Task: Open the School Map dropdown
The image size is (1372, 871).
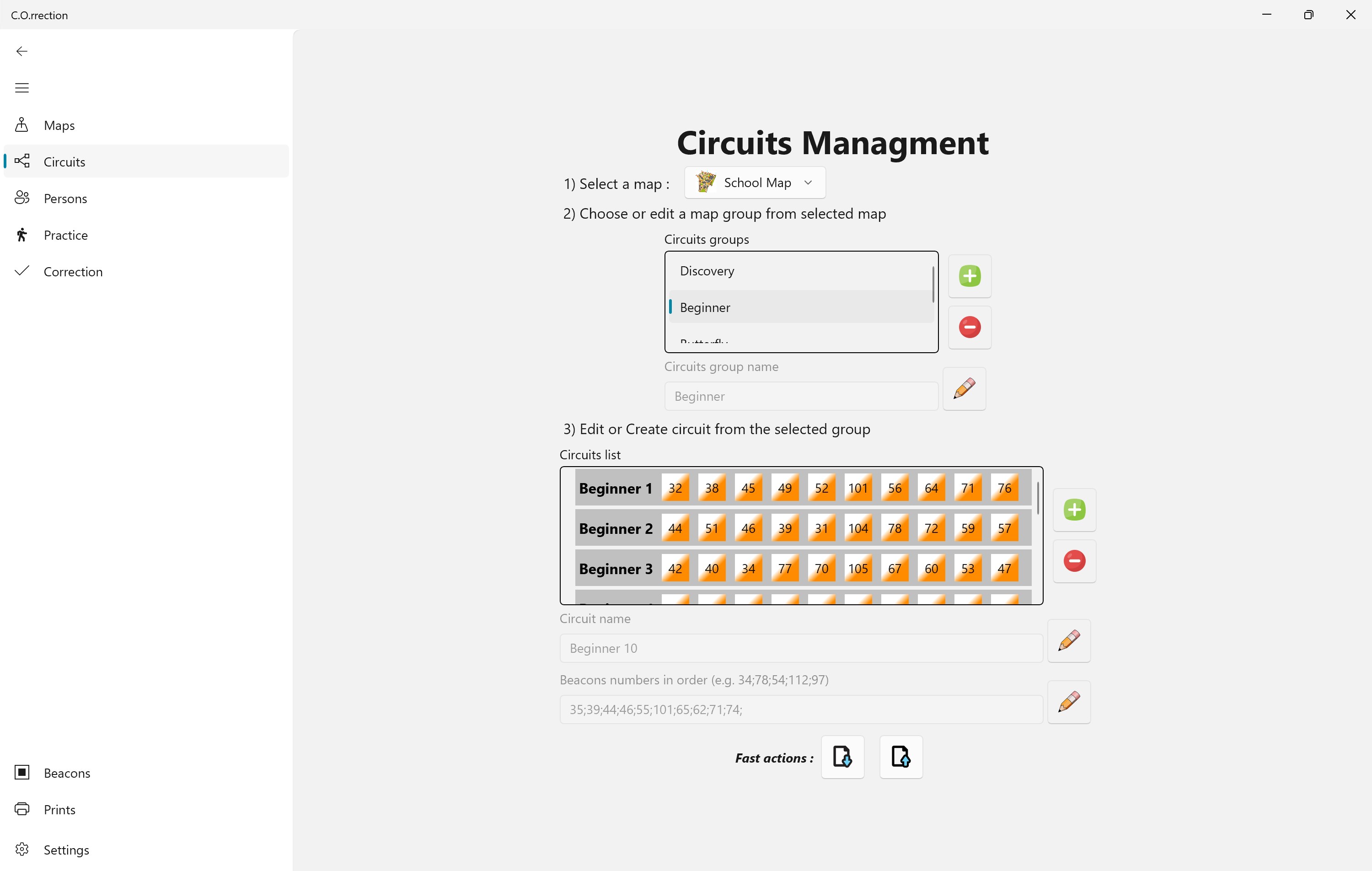Action: pos(755,183)
